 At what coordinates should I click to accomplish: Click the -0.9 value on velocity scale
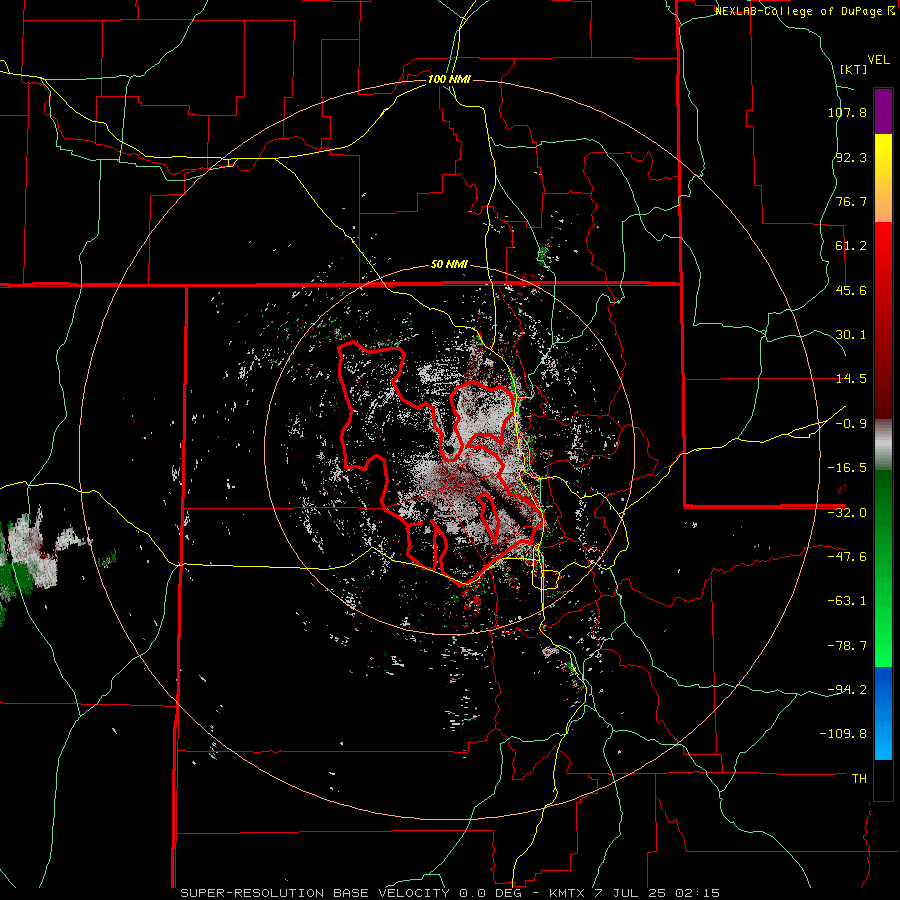(851, 424)
